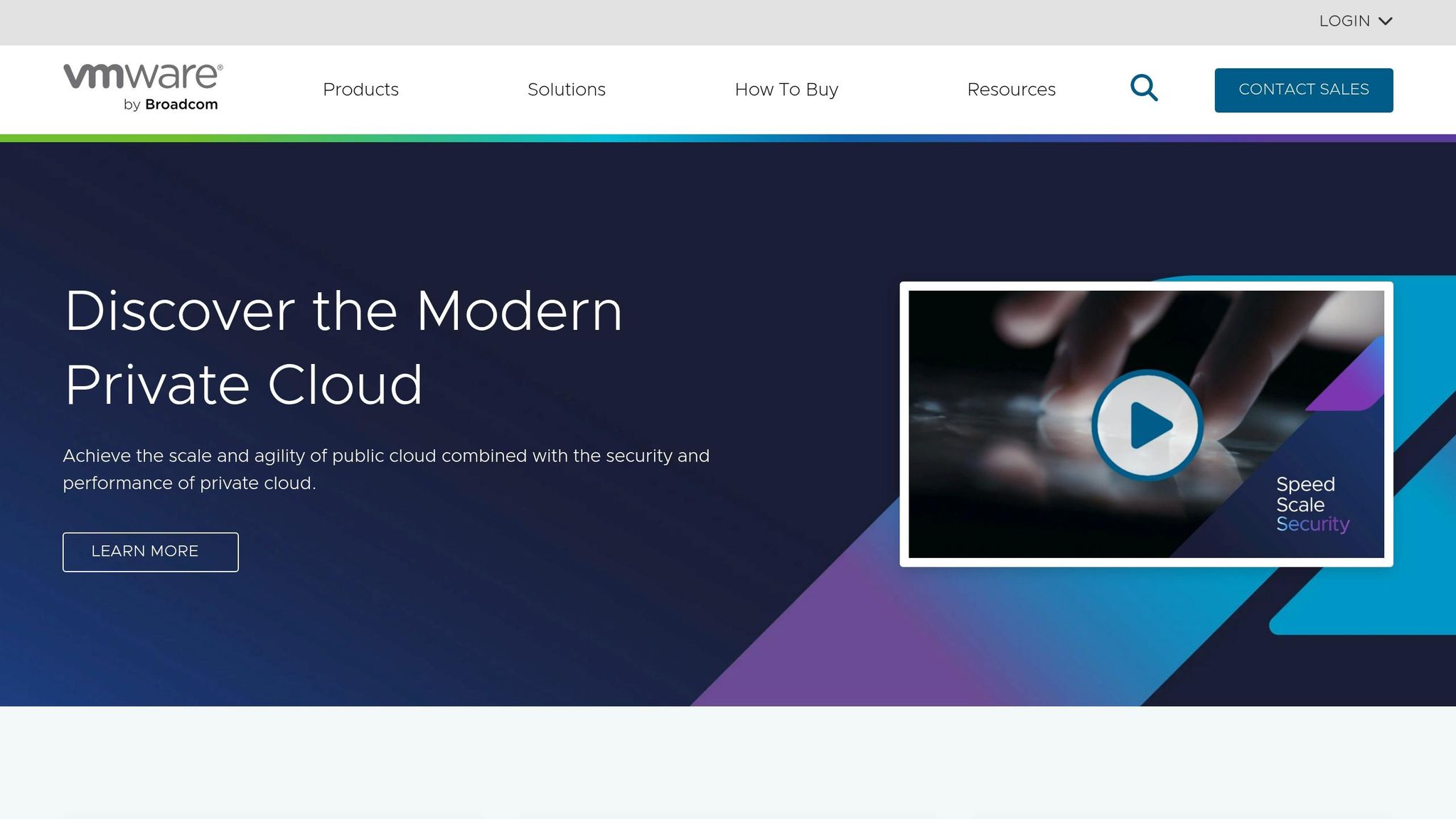Click the 'Achieve the scale and agility' paragraph
1456x819 pixels.
pyautogui.click(x=386, y=469)
